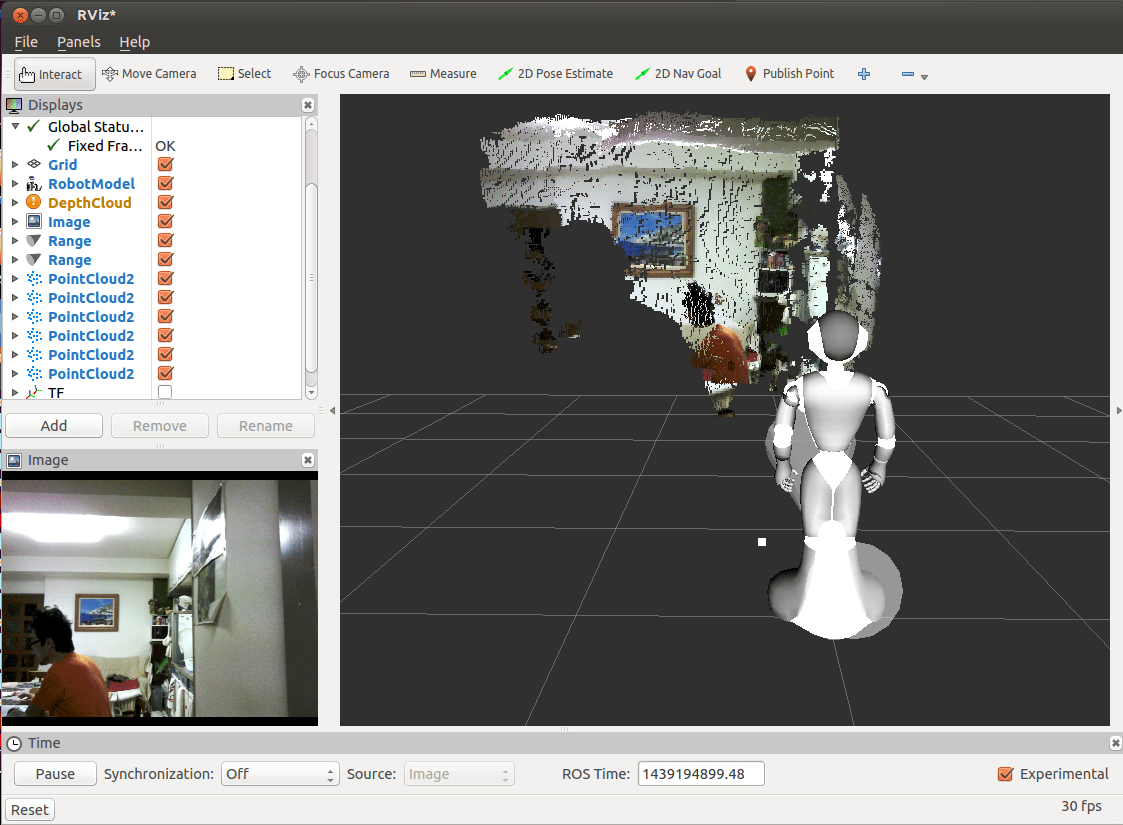1123x825 pixels.
Task: Click the OK status value
Action: pyautogui.click(x=165, y=146)
